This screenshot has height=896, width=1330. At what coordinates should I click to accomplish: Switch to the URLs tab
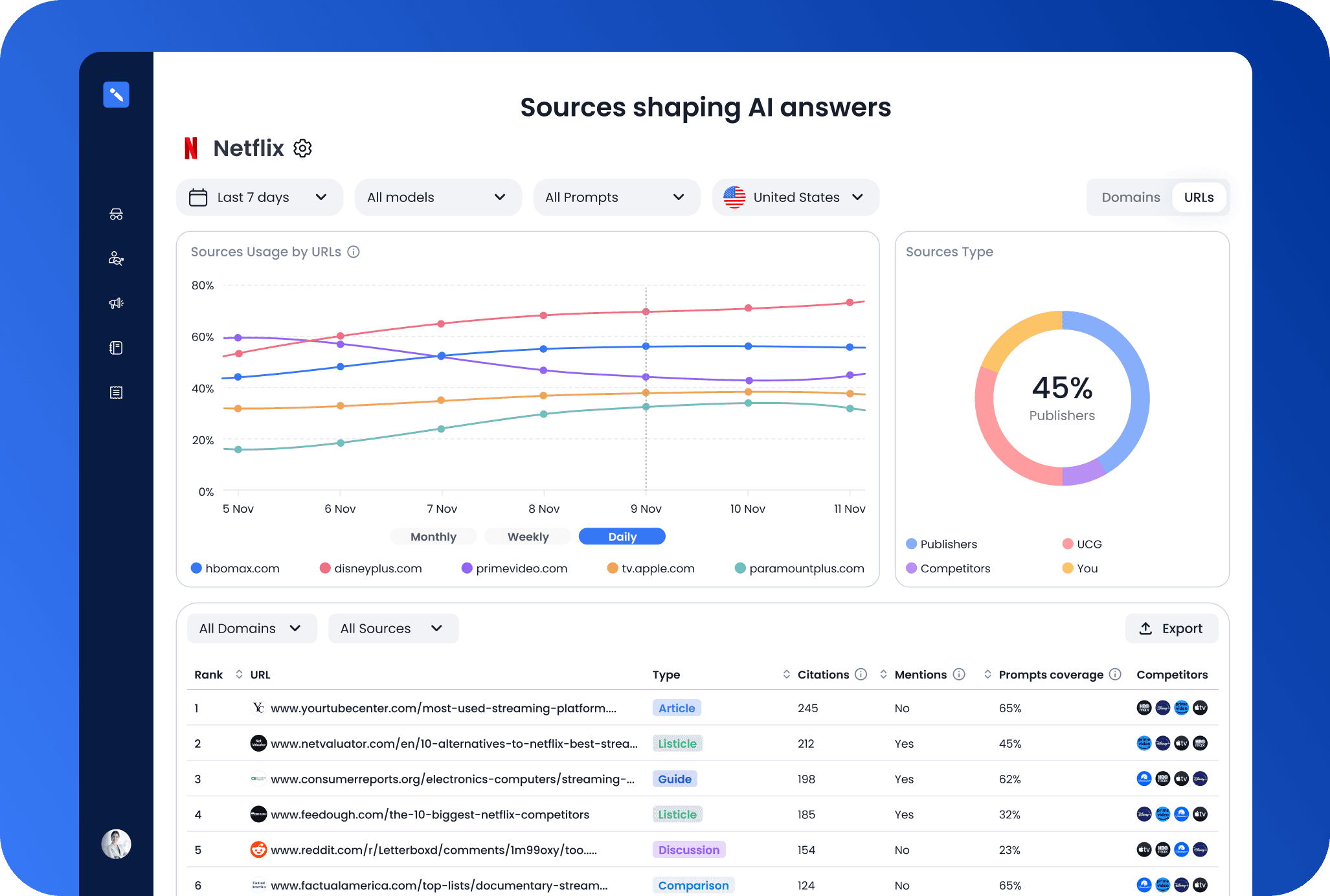coord(1199,197)
